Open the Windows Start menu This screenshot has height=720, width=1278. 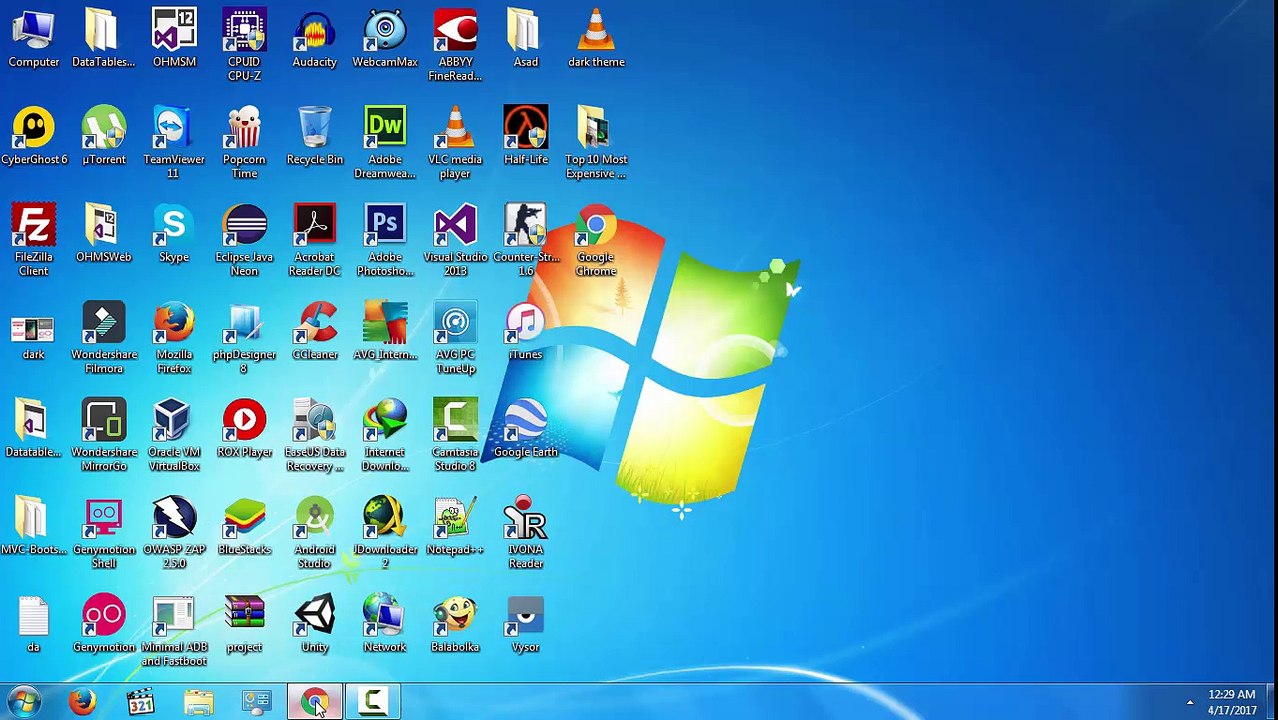24,702
